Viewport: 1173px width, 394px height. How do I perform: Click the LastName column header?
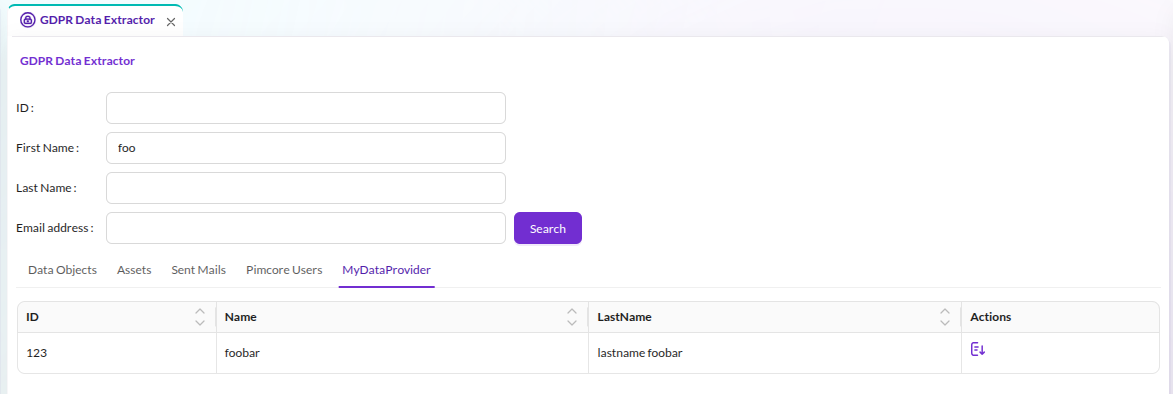click(775, 317)
